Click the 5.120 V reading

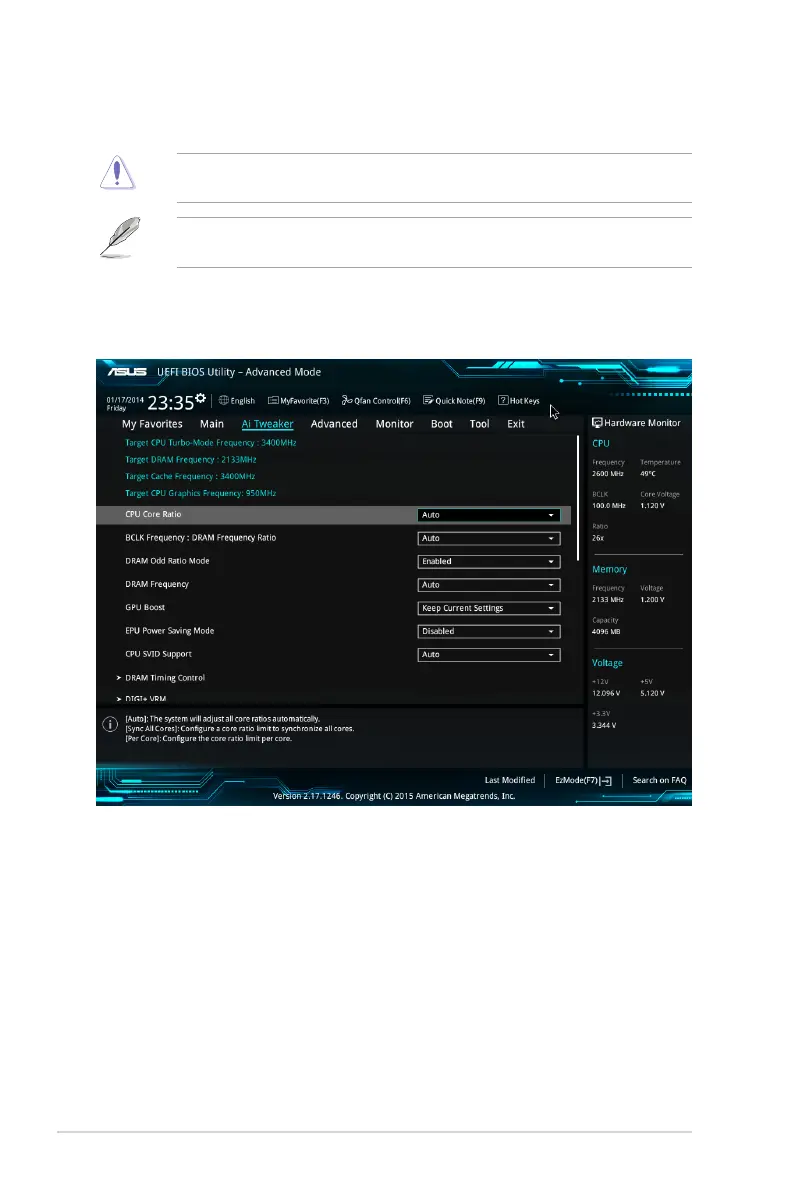[x=652, y=693]
